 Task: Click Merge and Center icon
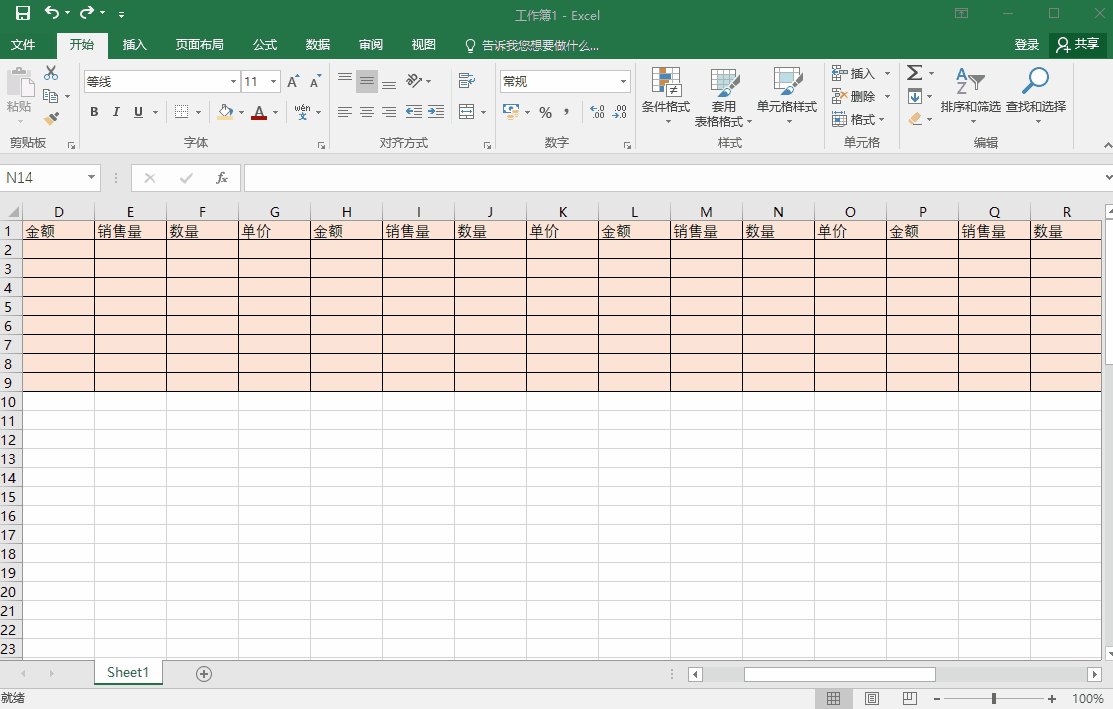(466, 112)
